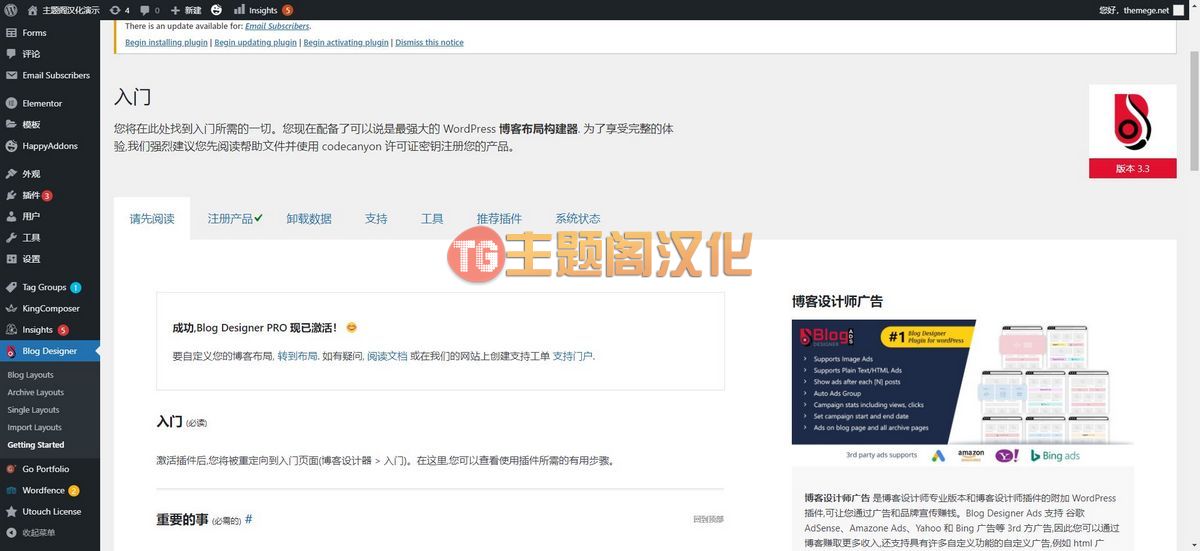Open the updates icon showing 4
This screenshot has height=551, width=1200.
click(x=115, y=10)
